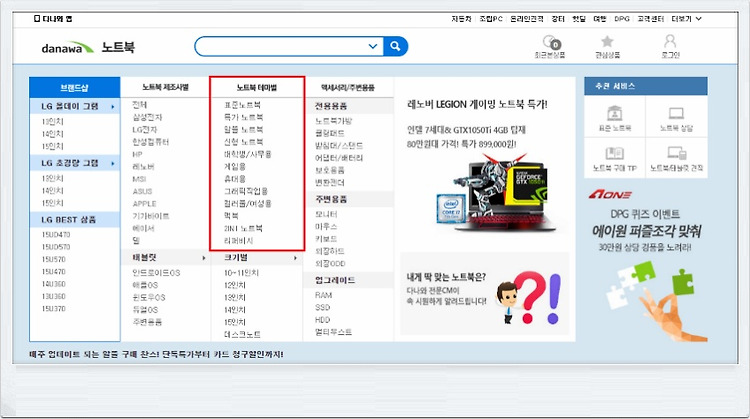
Task: Select HP under manufacturers
Action: coord(137,154)
